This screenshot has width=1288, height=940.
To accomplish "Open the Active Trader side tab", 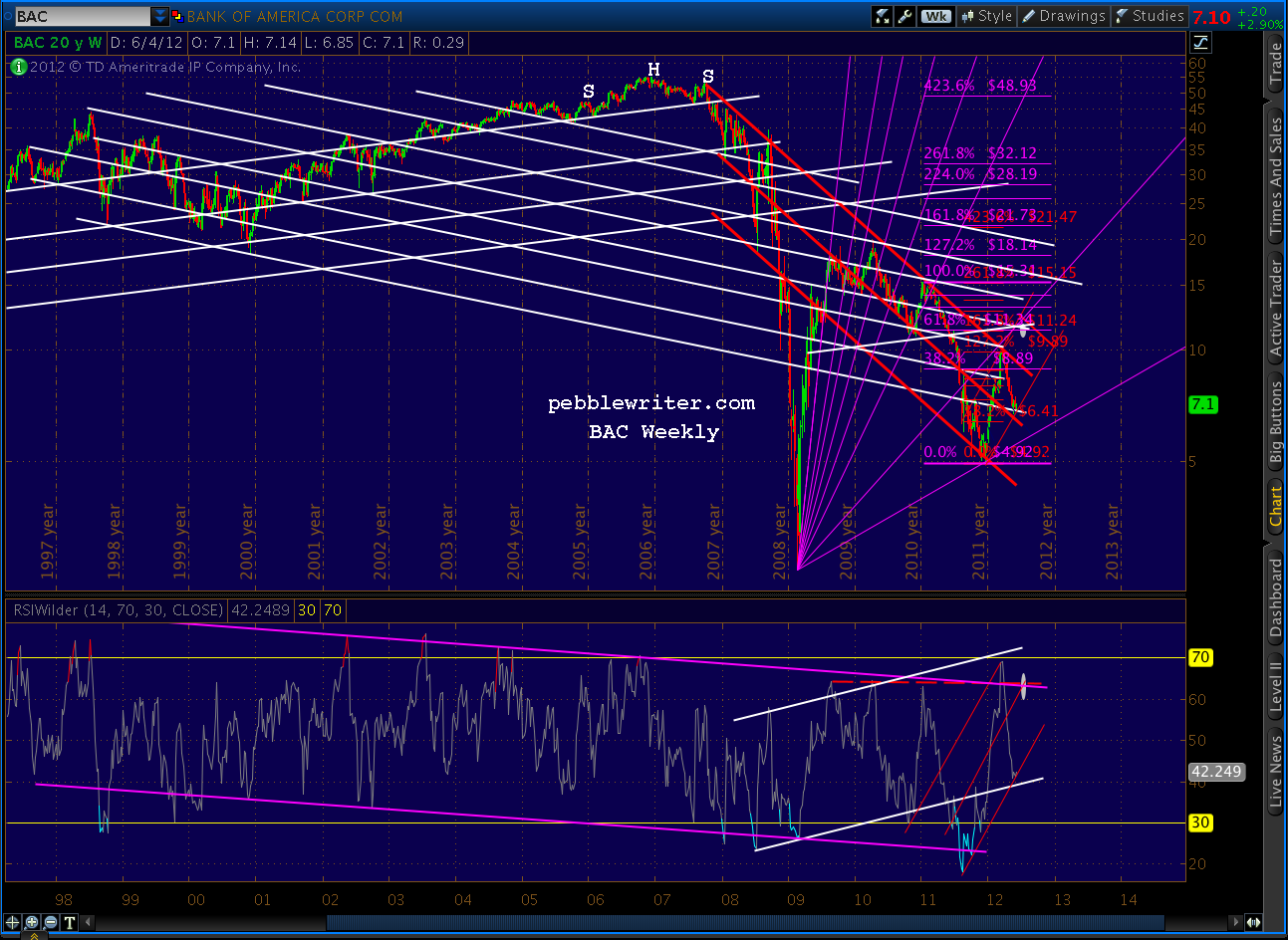I will (1276, 307).
